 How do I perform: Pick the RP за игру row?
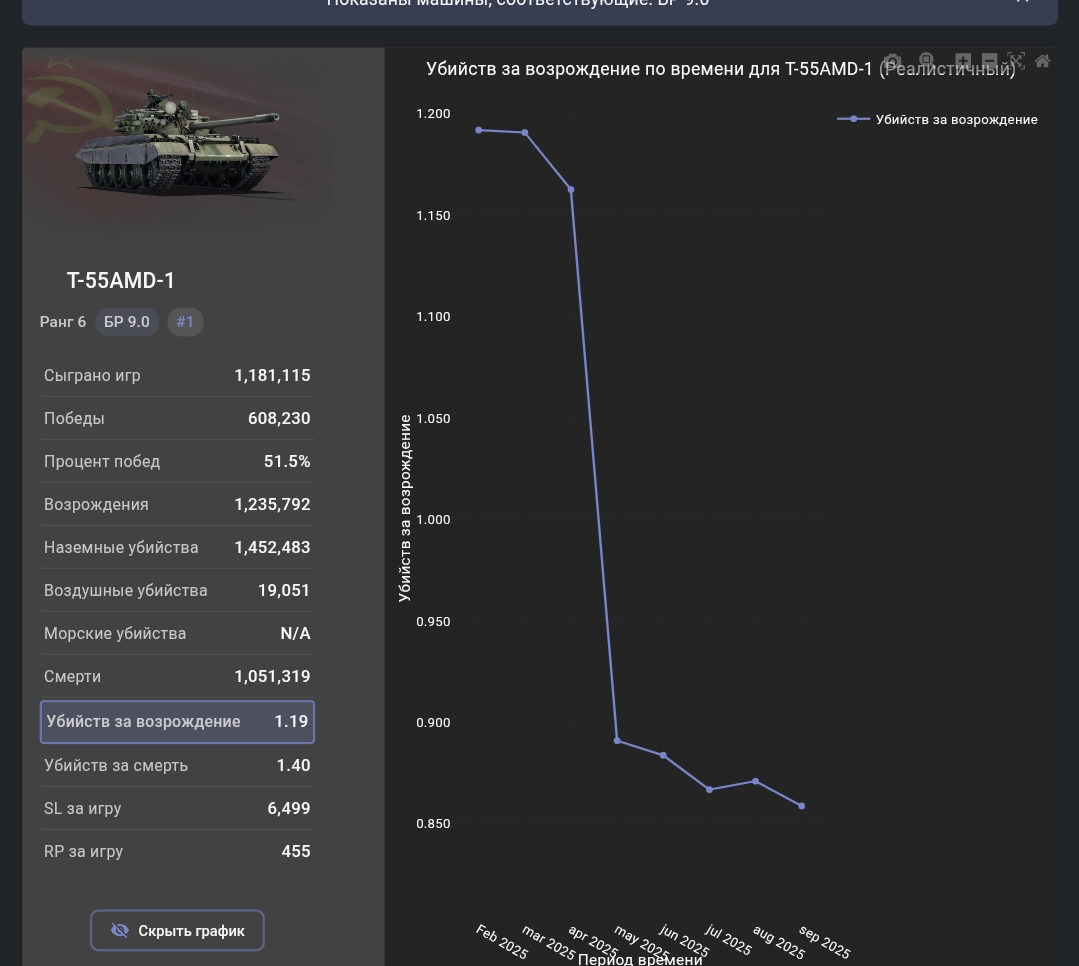tap(177, 852)
